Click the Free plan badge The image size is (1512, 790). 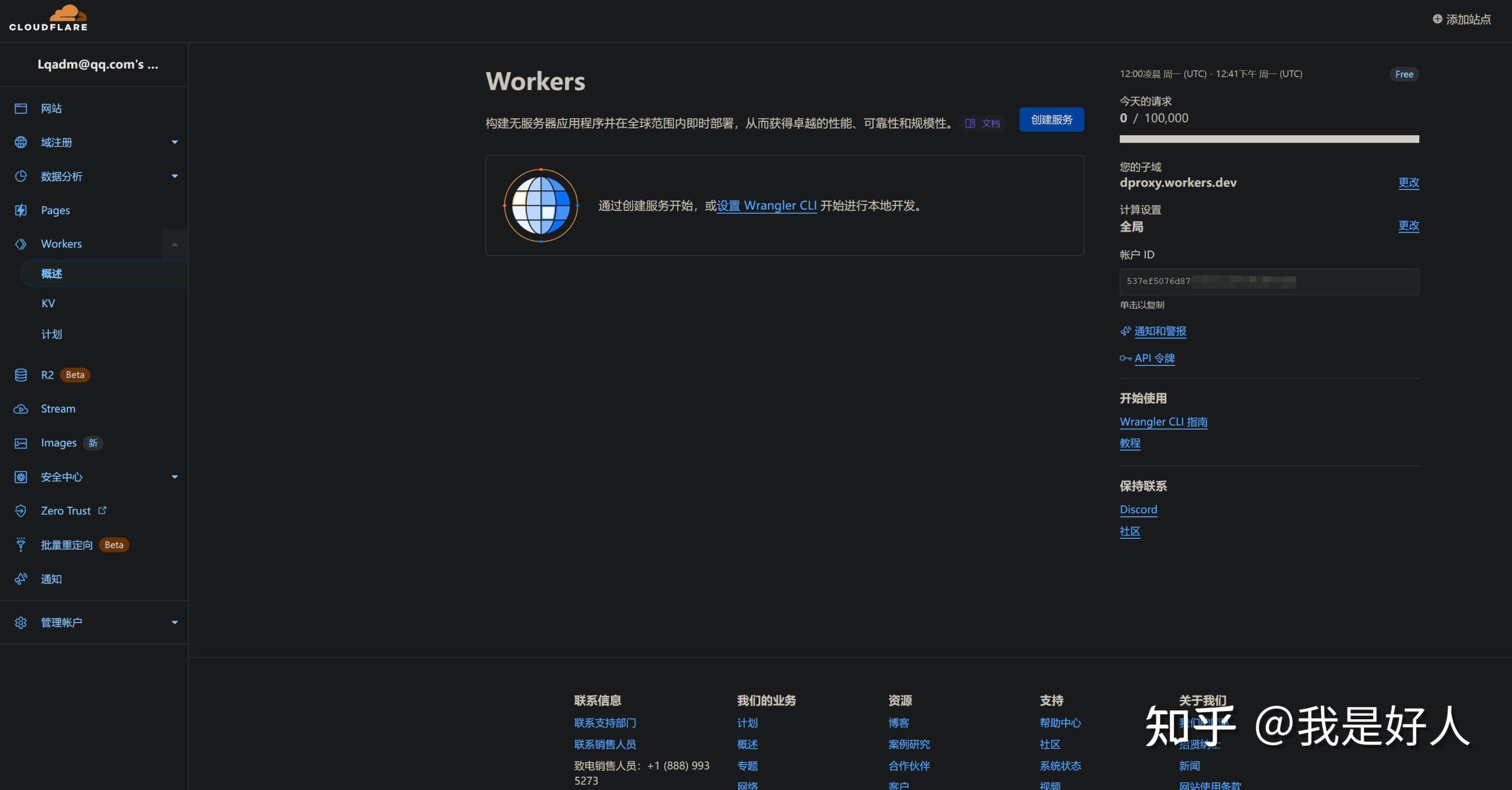[x=1404, y=74]
